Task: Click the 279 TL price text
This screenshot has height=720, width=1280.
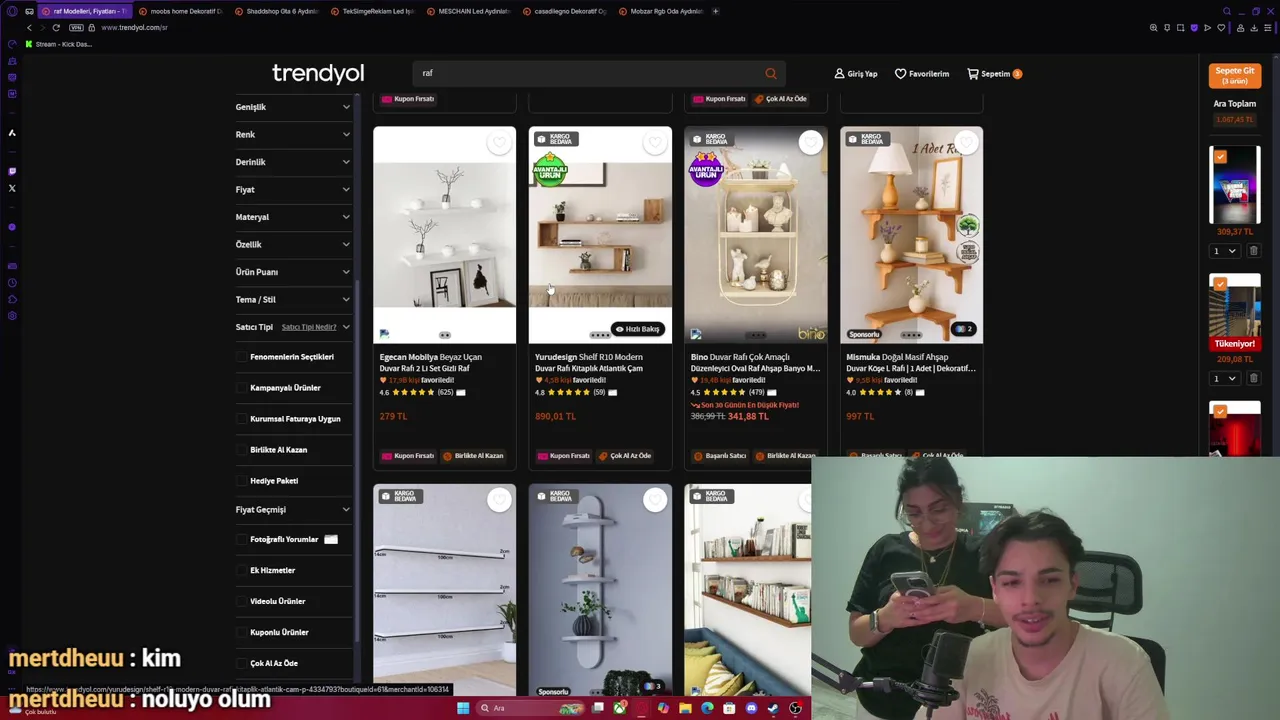Action: click(x=393, y=416)
